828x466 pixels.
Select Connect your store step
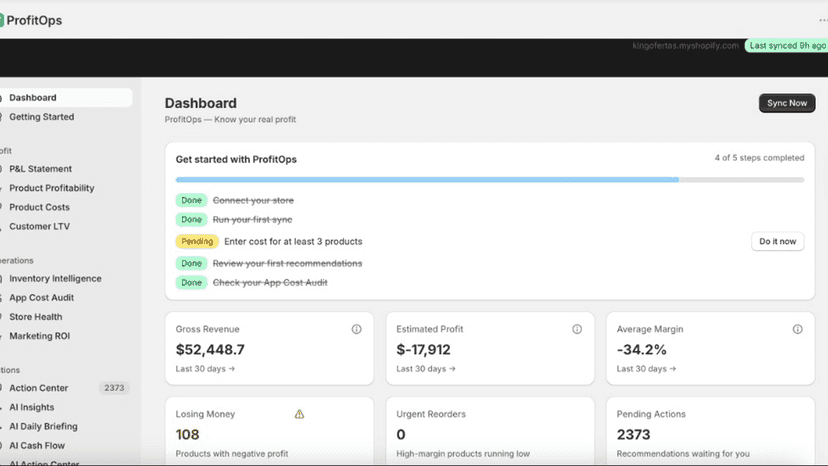pyautogui.click(x=253, y=200)
